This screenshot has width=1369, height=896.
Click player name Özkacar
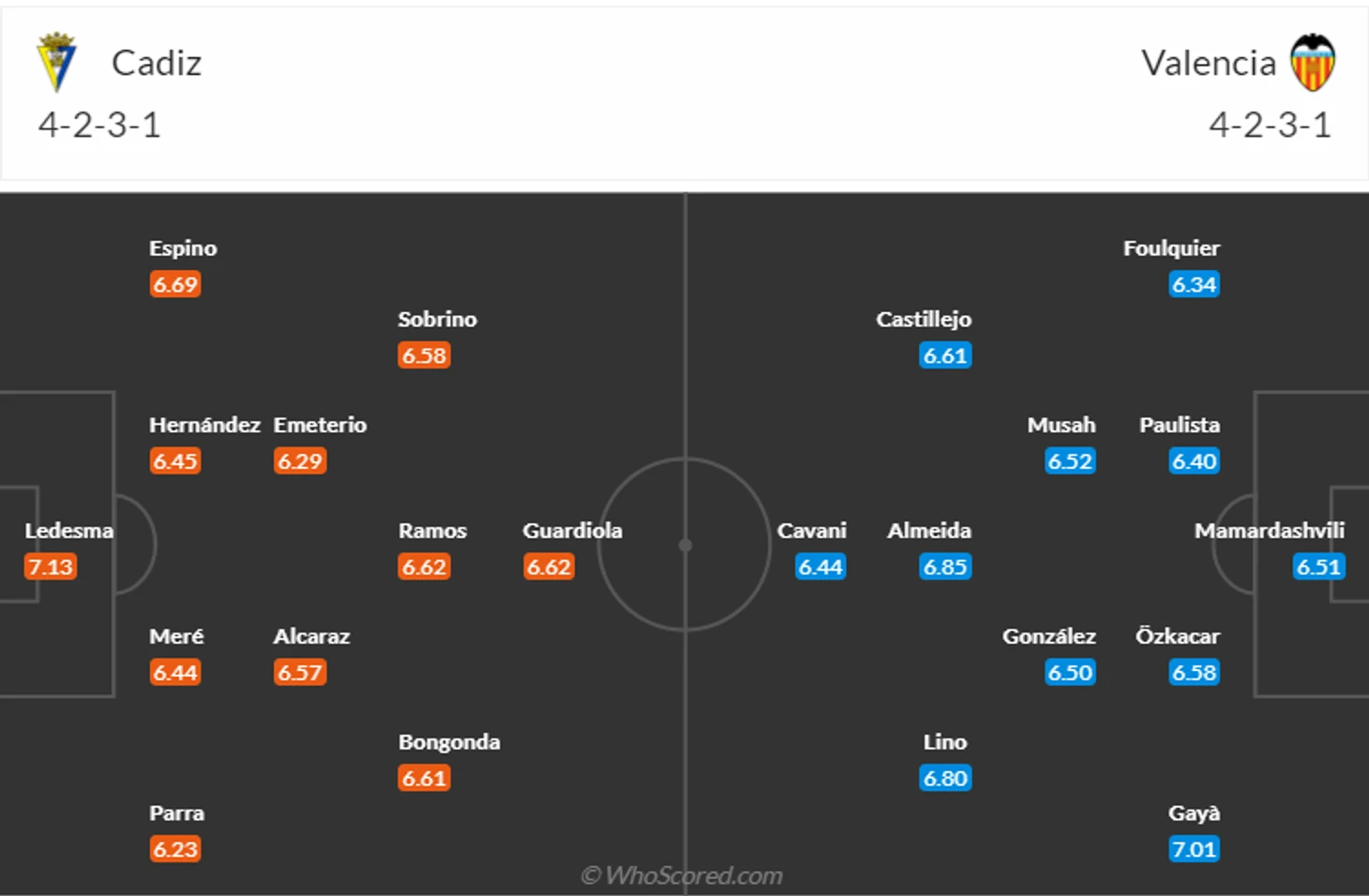1178,636
